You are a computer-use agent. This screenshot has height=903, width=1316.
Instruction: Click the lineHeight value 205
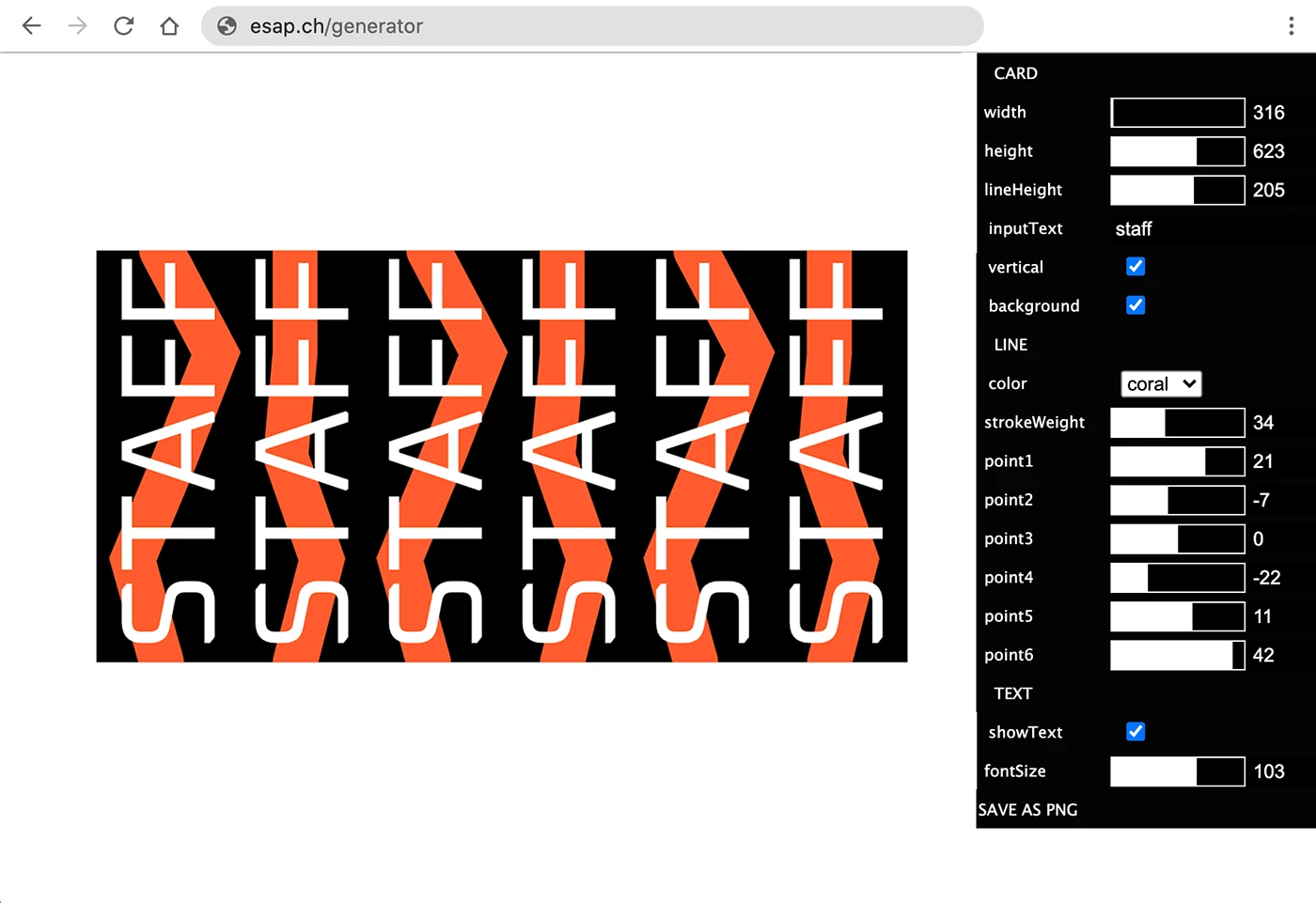[x=1268, y=190]
